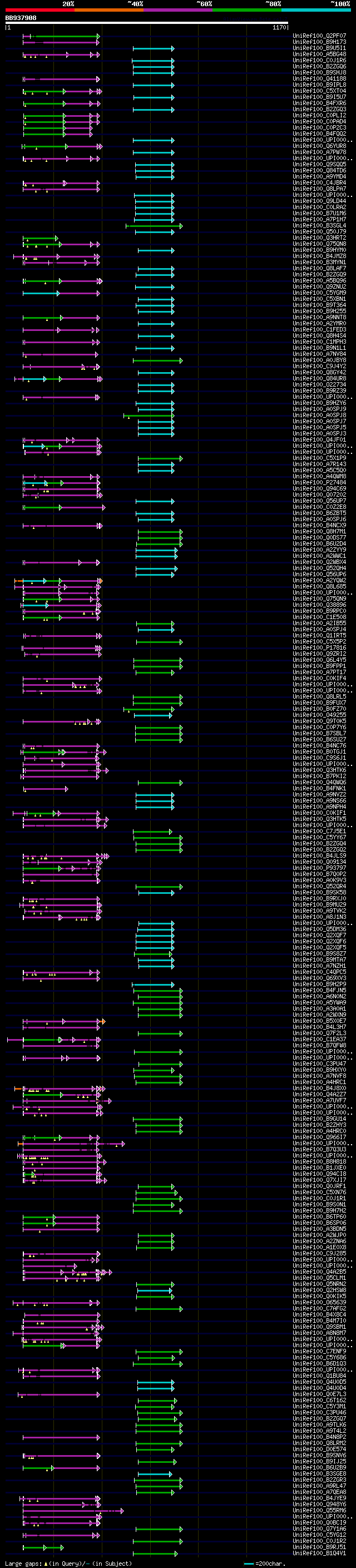This screenshot has width=356, height=1568.
Task: Select the white BB937908 query bar
Action: (147, 23)
